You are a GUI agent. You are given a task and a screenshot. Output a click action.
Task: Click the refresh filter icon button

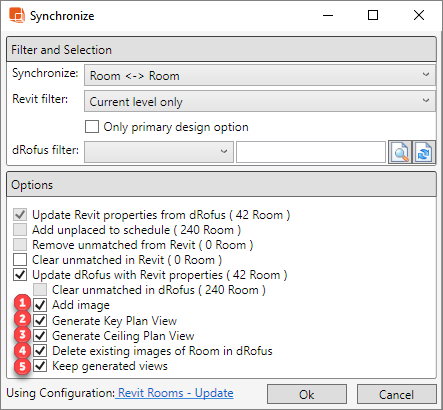click(424, 152)
